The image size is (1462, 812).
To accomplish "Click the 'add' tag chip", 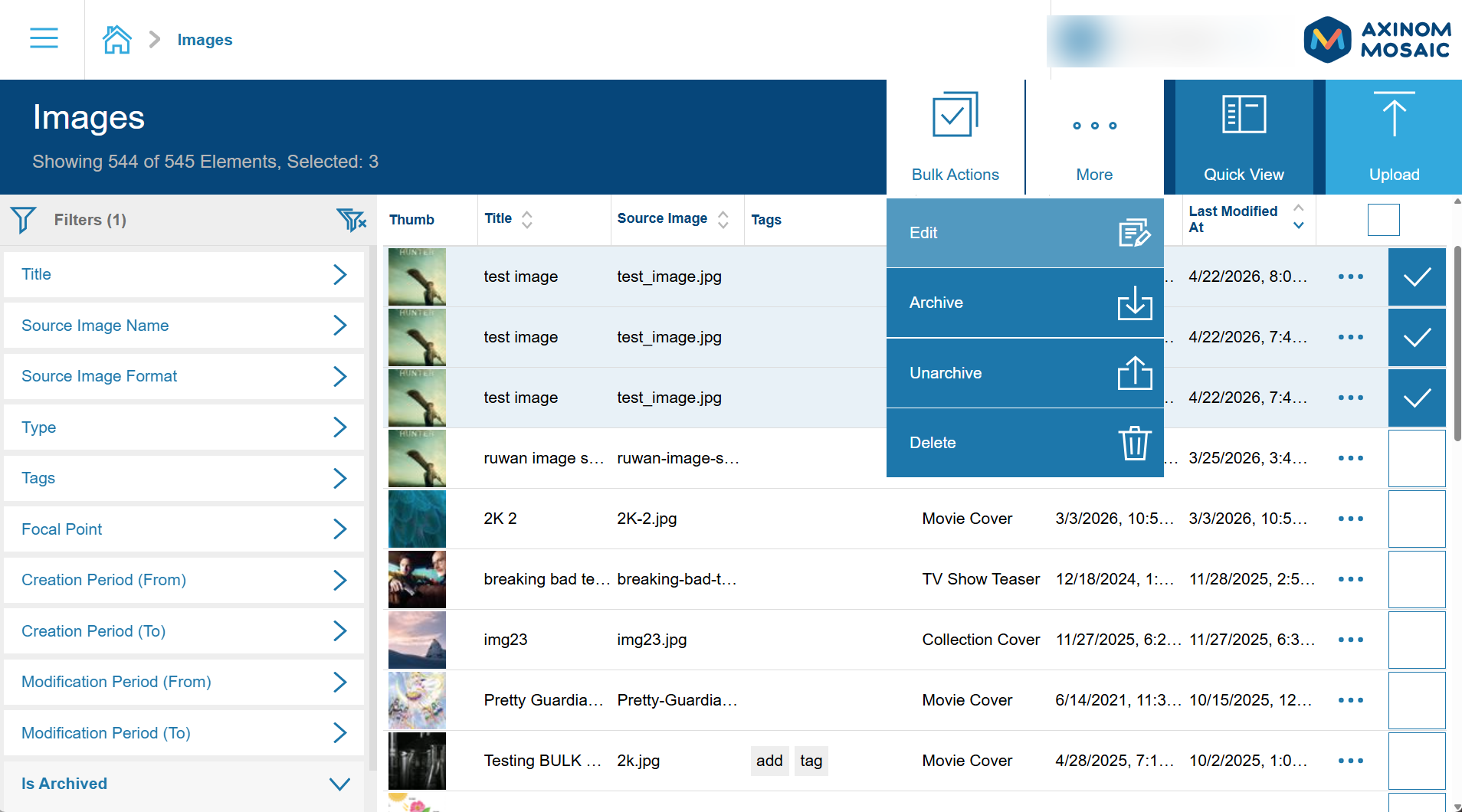I will point(769,761).
